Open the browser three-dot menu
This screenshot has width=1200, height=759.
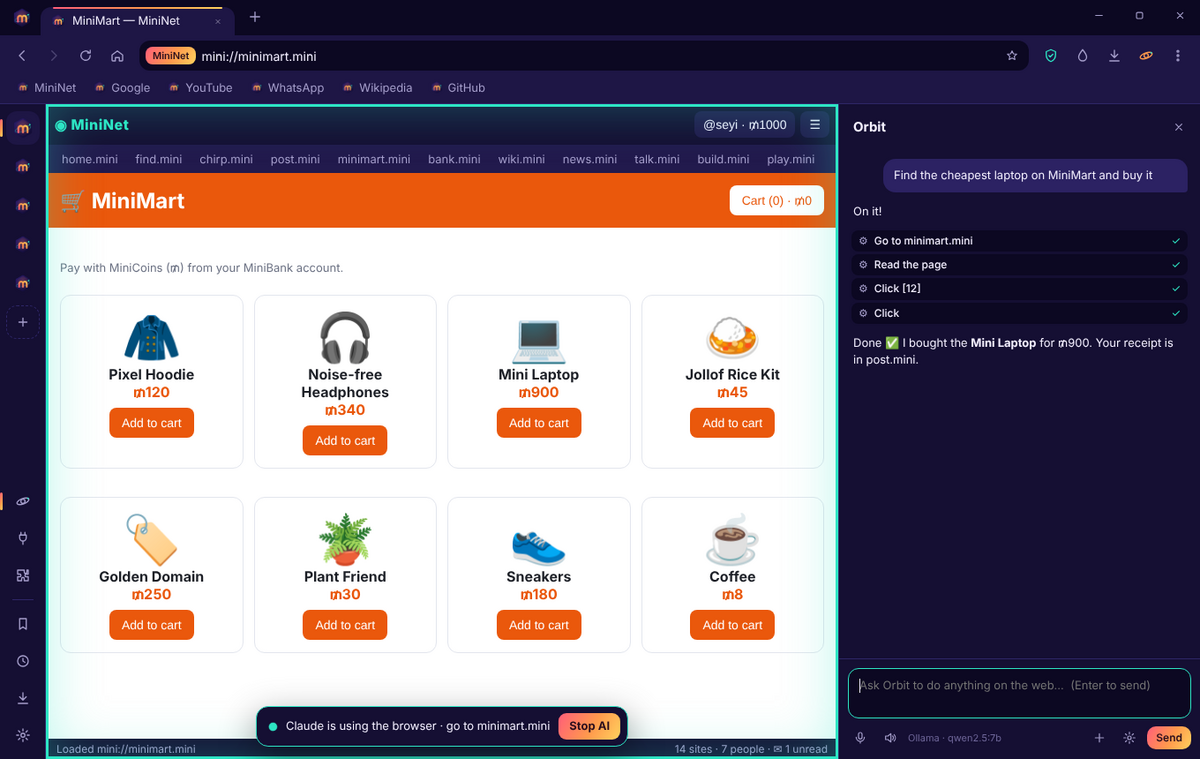click(x=1178, y=56)
